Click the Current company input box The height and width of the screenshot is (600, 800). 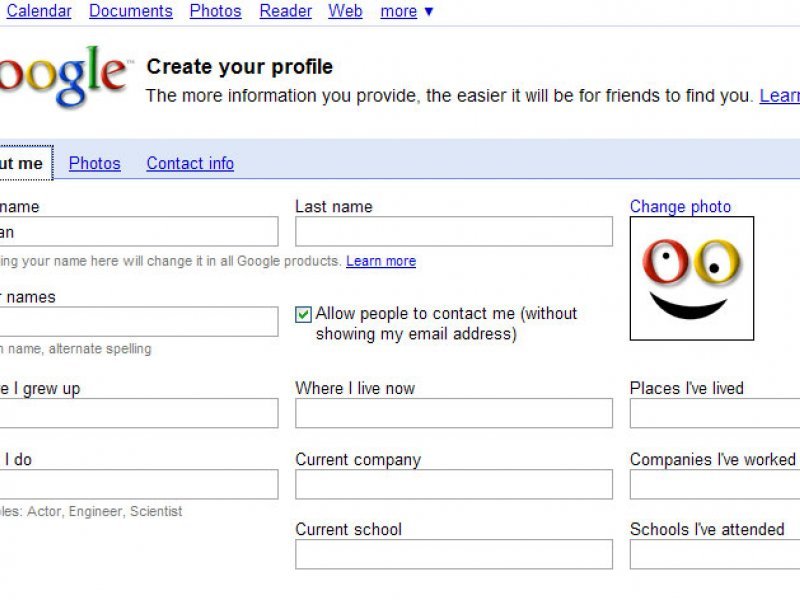(x=454, y=484)
